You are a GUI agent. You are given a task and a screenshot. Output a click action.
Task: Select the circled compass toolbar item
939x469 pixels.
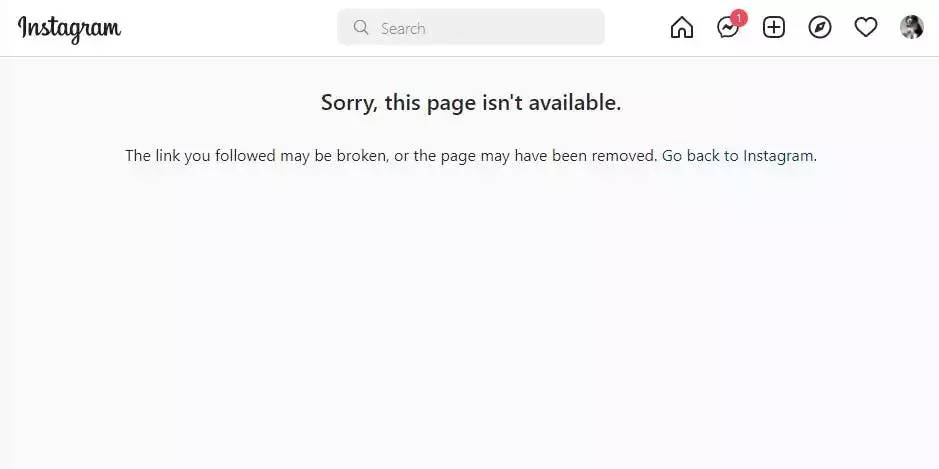pos(820,28)
